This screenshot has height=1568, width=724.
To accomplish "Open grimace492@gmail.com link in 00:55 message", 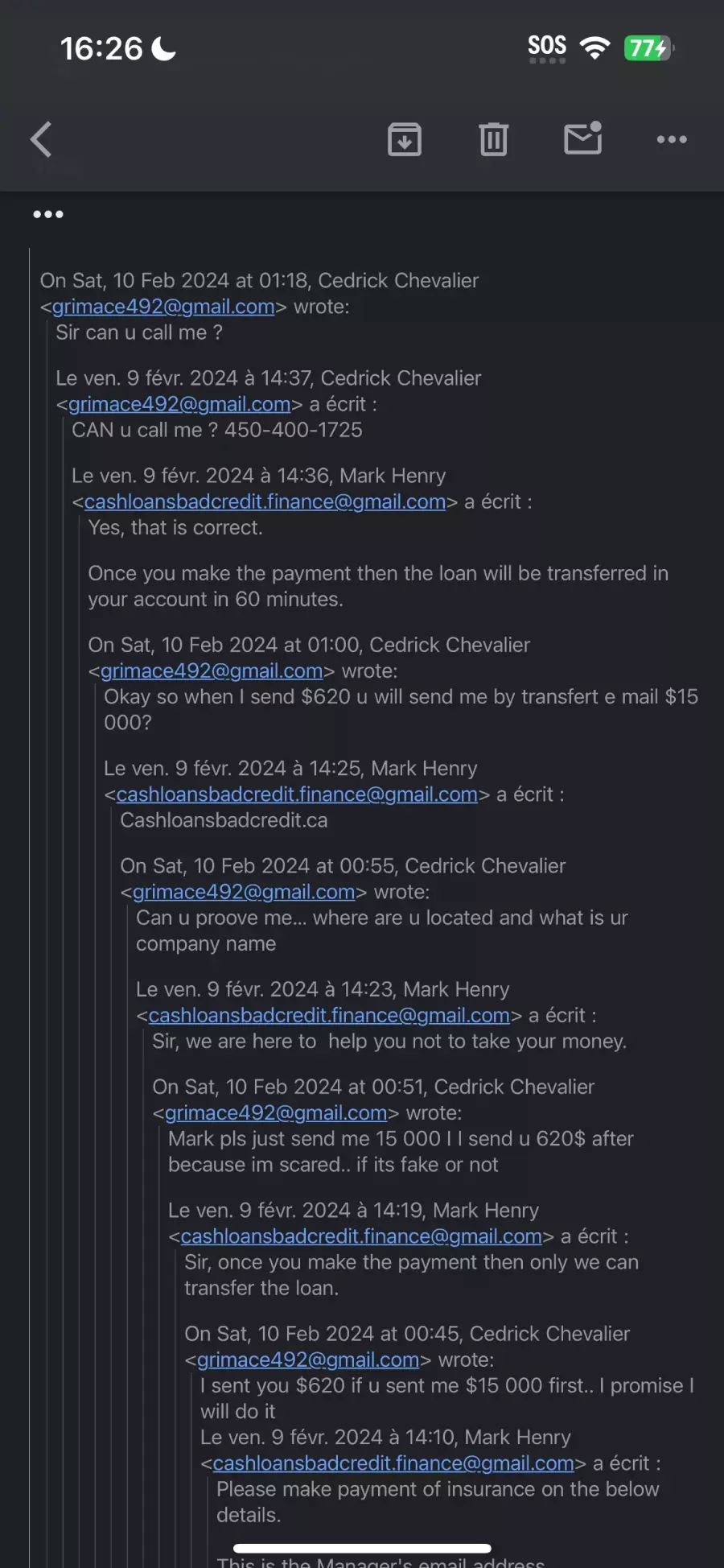I will pyautogui.click(x=244, y=892).
